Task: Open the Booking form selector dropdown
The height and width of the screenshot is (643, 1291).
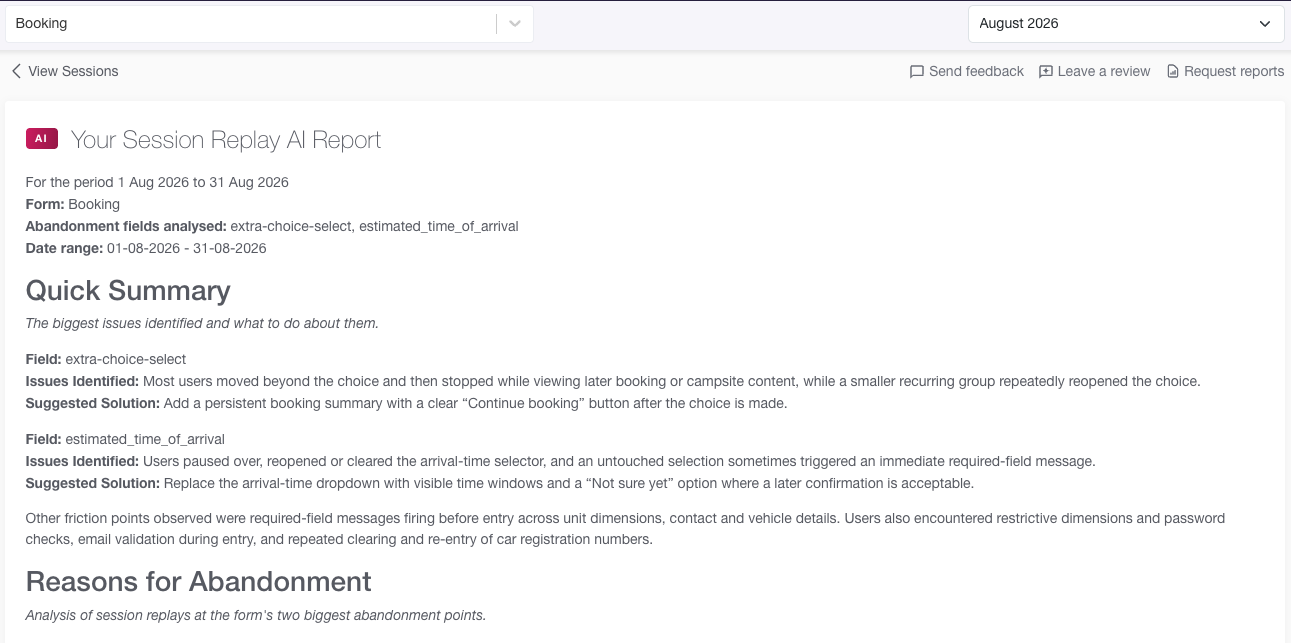Action: (269, 24)
